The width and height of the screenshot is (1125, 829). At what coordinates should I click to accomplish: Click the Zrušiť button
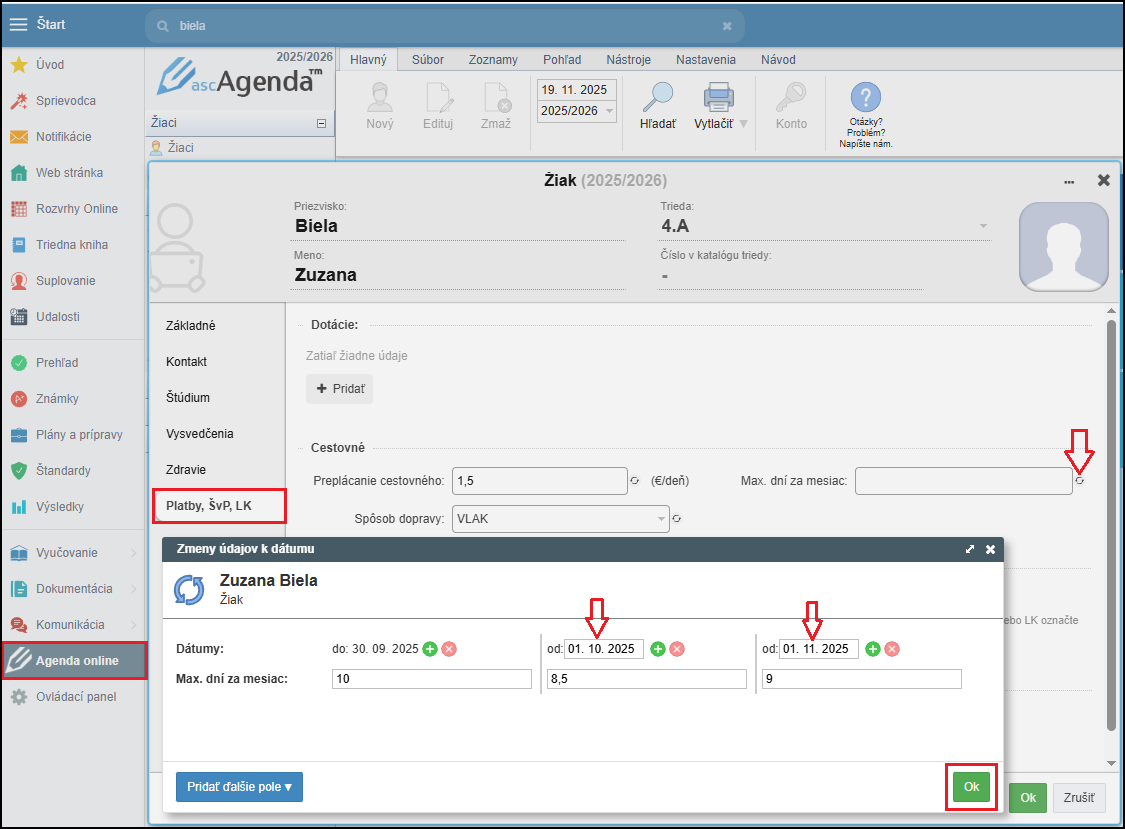[1079, 798]
